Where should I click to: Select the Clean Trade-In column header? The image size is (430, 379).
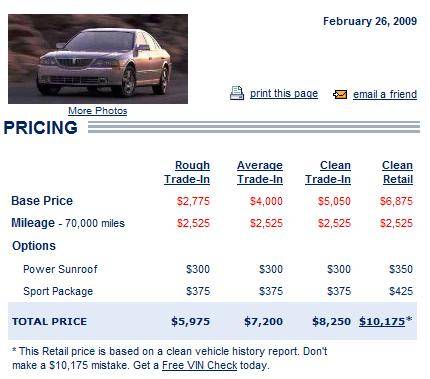coord(328,172)
